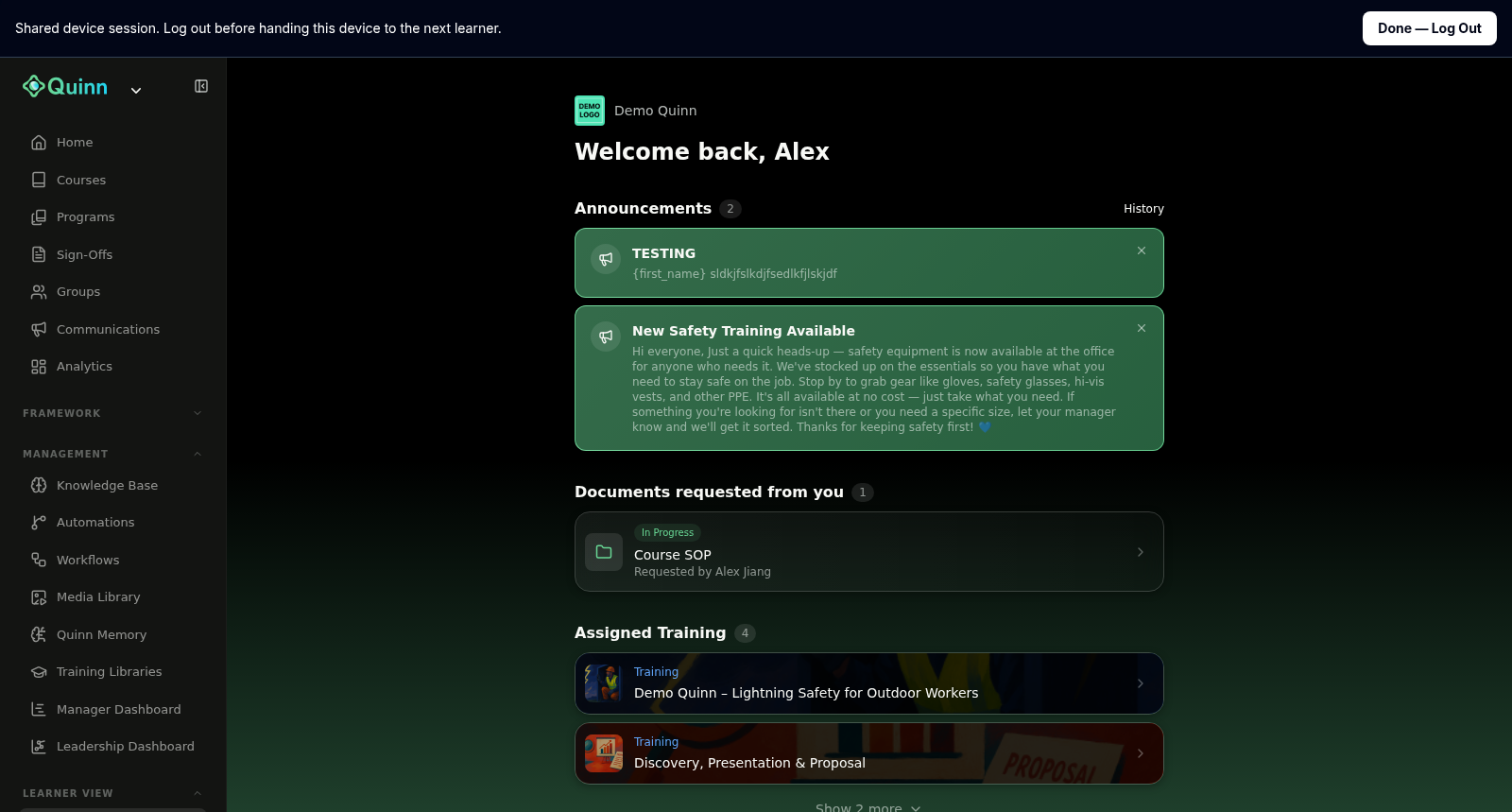The width and height of the screenshot is (1512, 812).
Task: Click the Communications megaphone icon in the sidebar
Action: (x=39, y=329)
